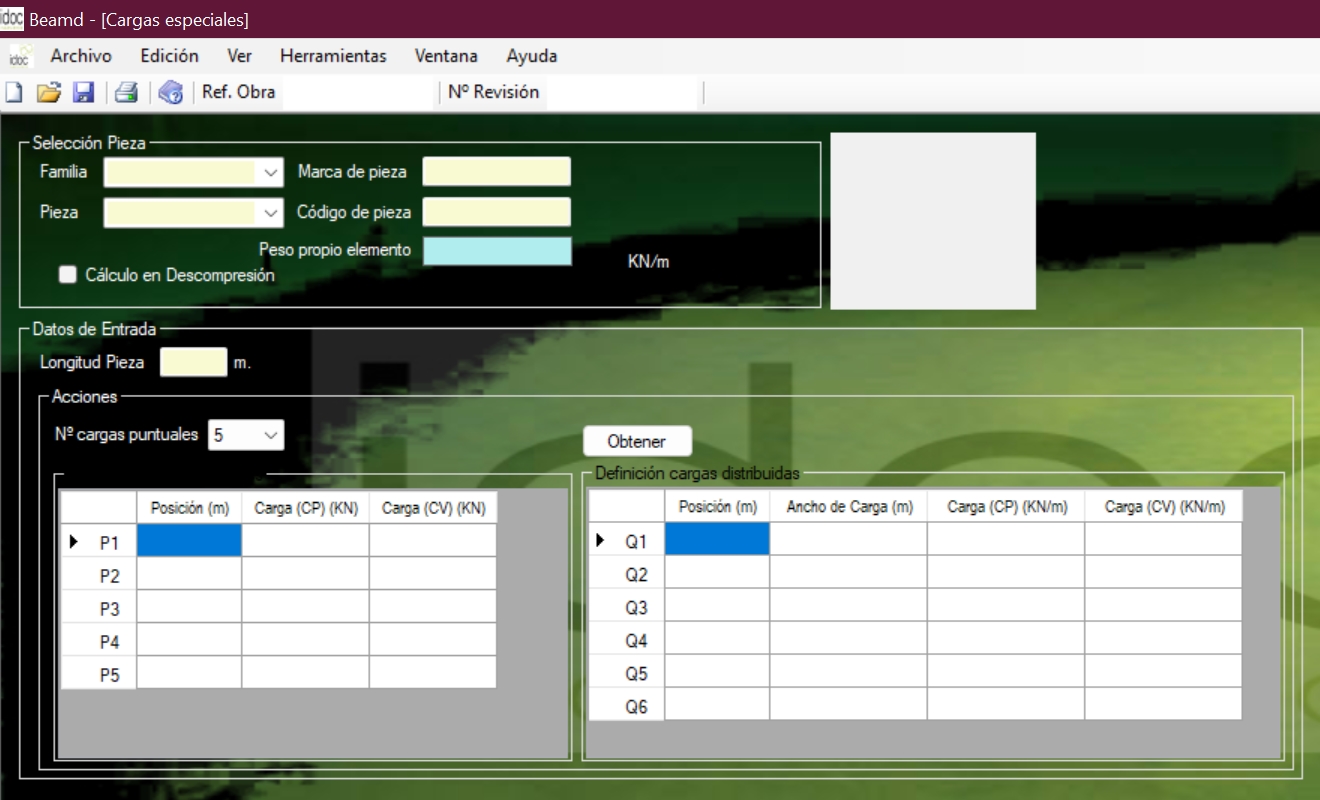The height and width of the screenshot is (800, 1320).
Task: Expand the Familia dropdown
Action: (271, 173)
